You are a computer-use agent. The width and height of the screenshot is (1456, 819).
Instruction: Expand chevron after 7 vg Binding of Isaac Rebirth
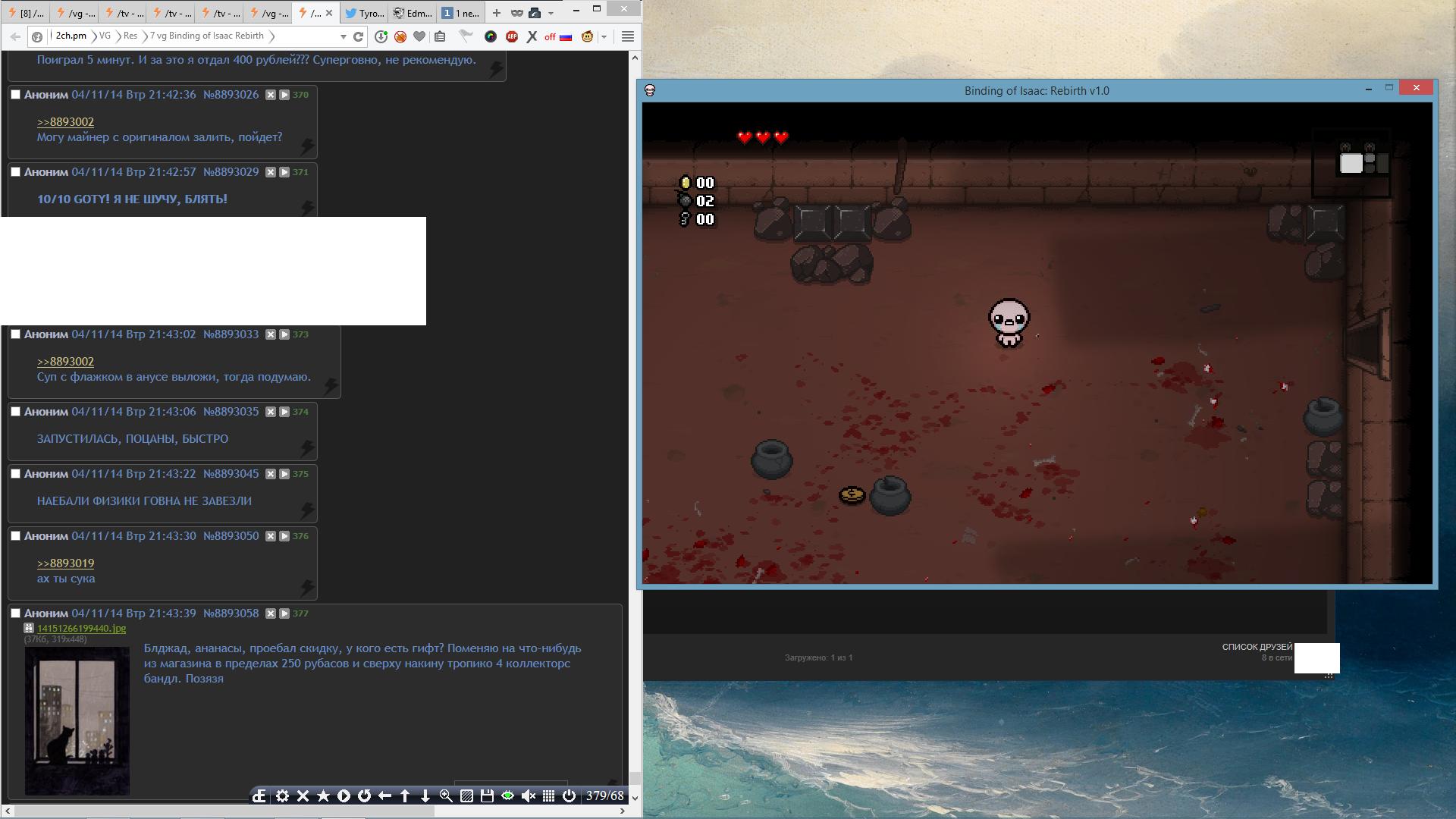[x=271, y=36]
